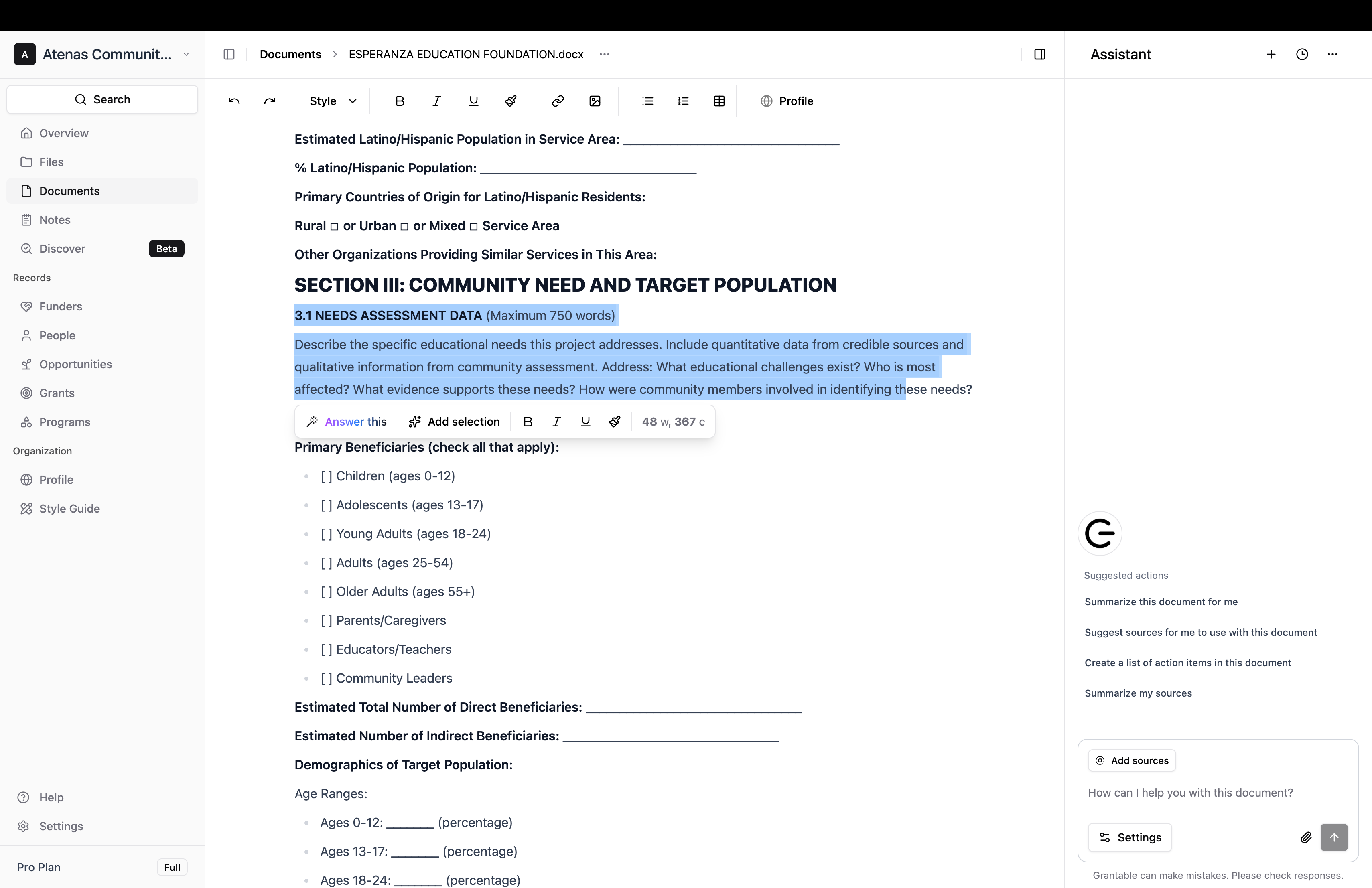The height and width of the screenshot is (888, 1372).
Task: Toggle left sidebar panel visibility
Action: point(229,54)
